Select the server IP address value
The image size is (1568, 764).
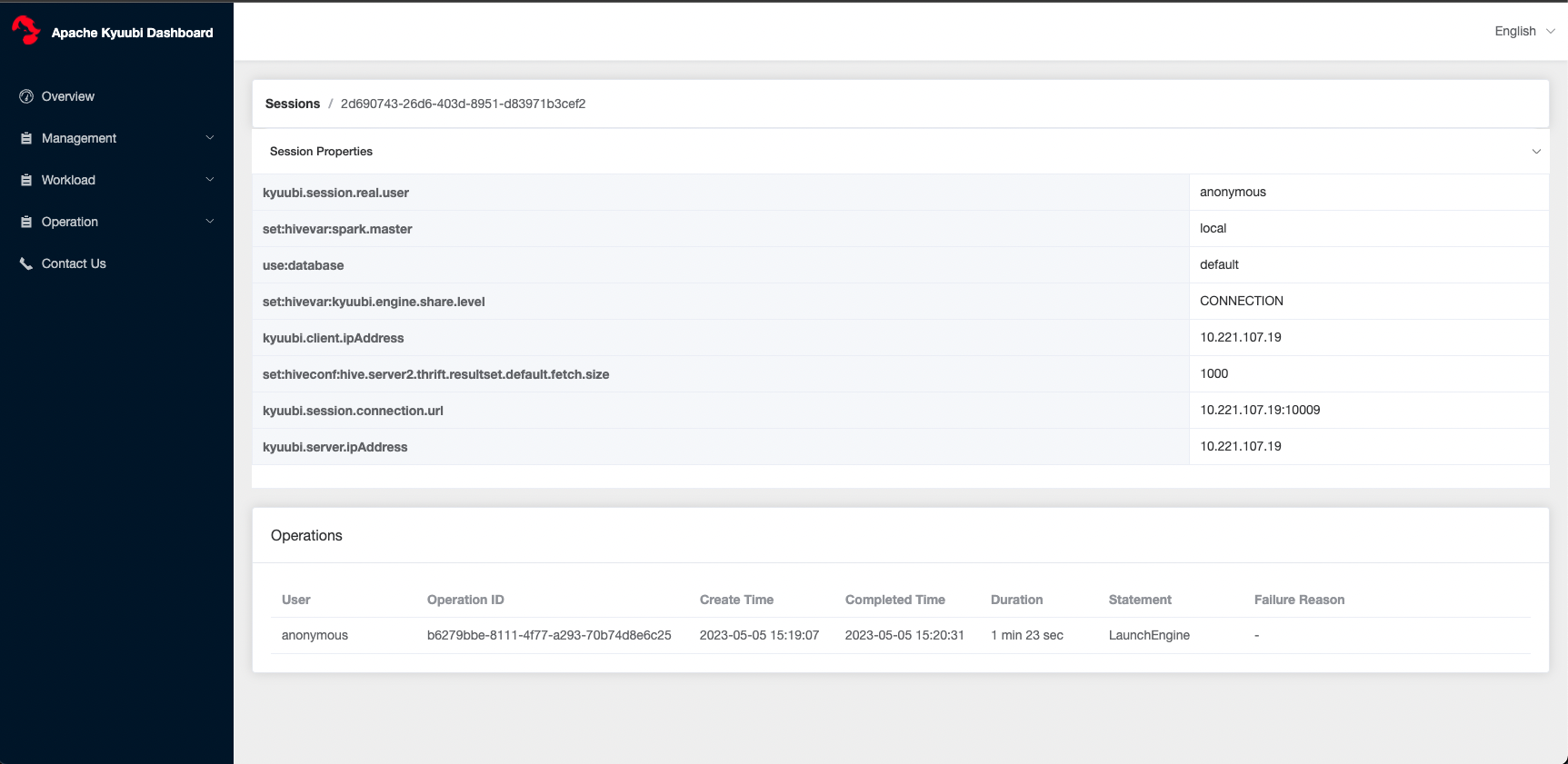click(x=1241, y=446)
